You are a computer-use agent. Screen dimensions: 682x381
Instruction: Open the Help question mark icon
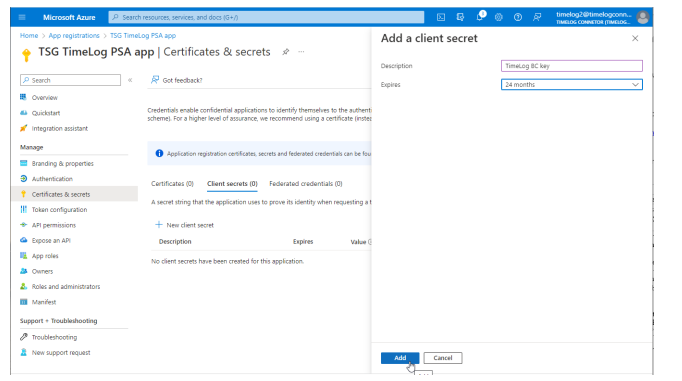518,17
